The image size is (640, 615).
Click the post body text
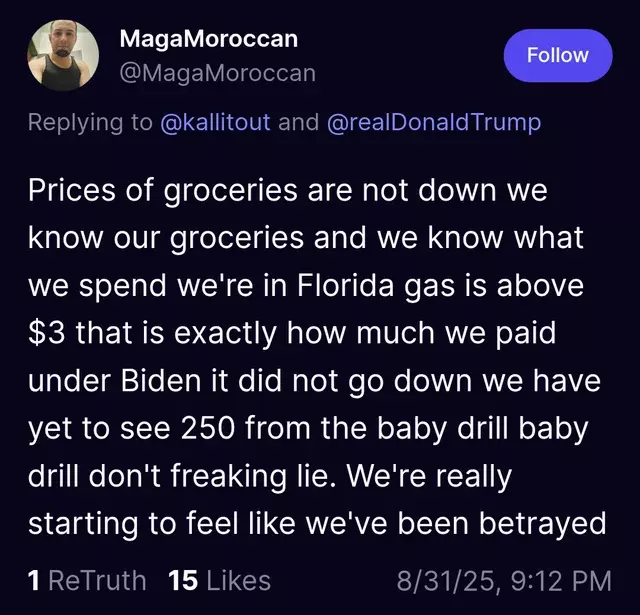[317, 357]
